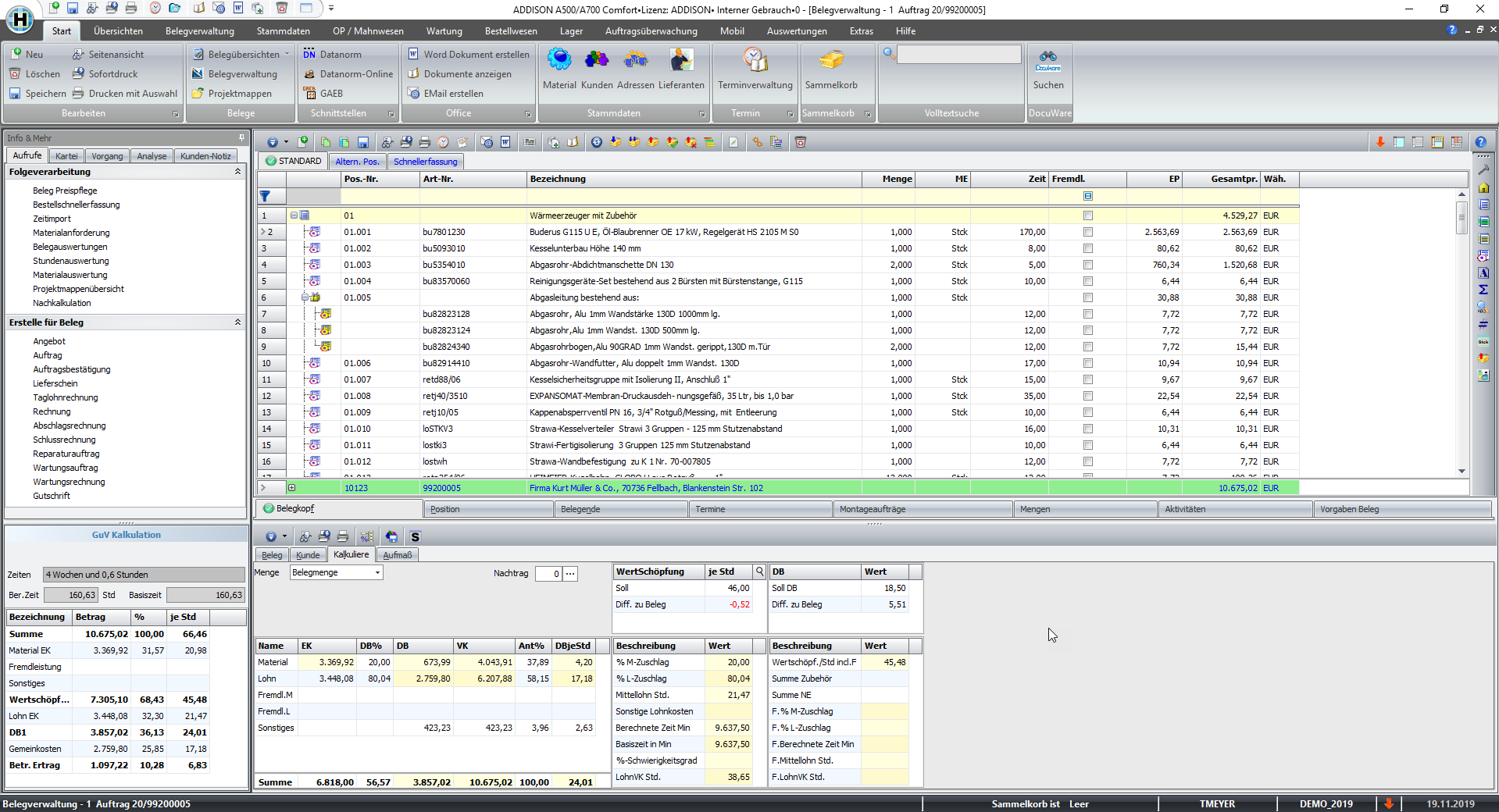This screenshot has width=1499, height=812.
Task: Open the Material master data icon
Action: point(559,61)
